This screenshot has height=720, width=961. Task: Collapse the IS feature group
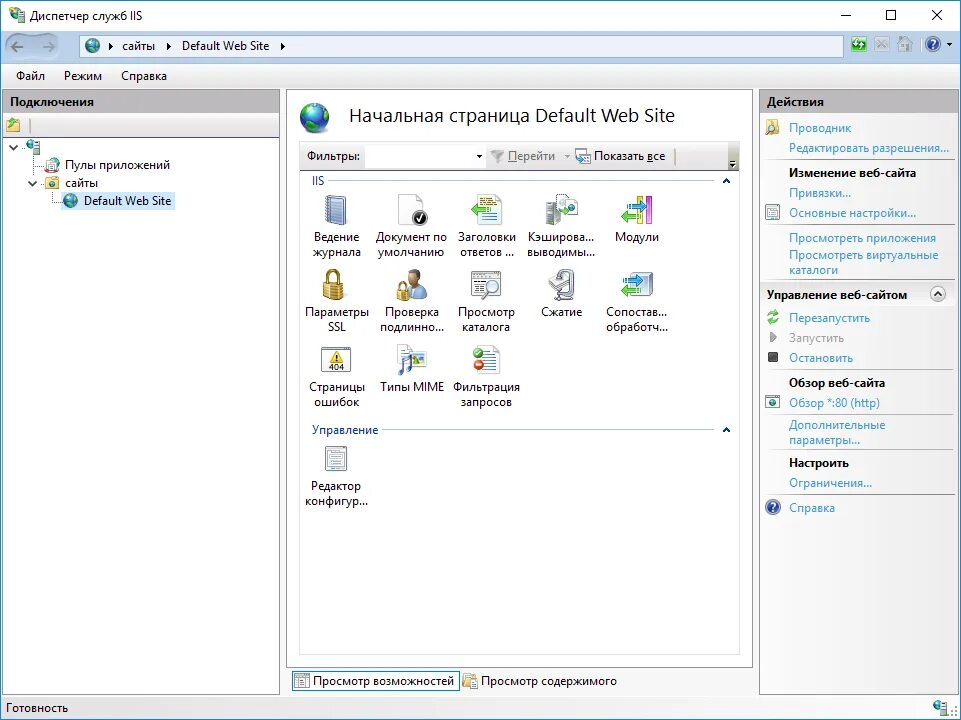[x=726, y=181]
